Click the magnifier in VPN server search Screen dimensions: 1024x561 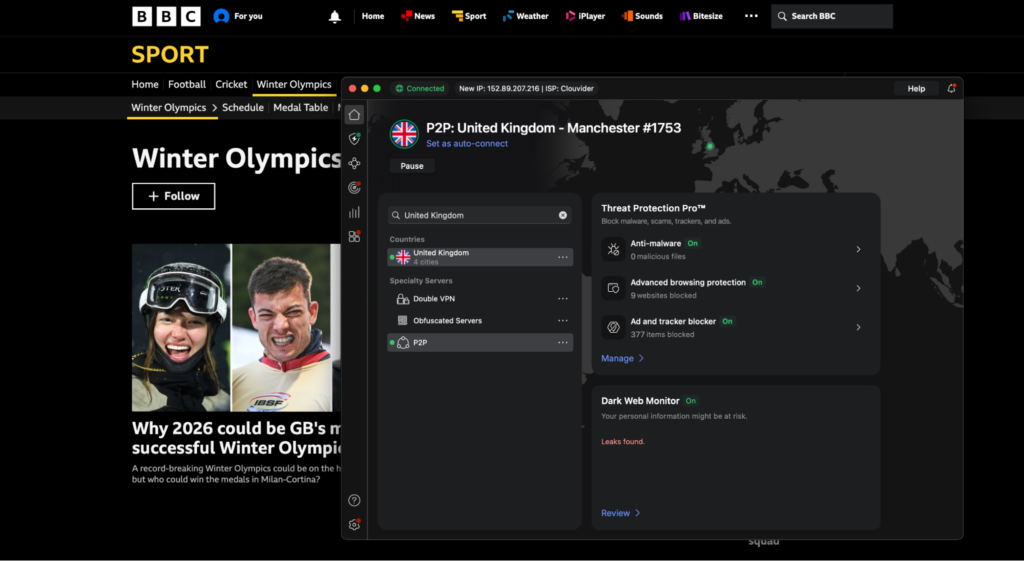[x=396, y=215]
